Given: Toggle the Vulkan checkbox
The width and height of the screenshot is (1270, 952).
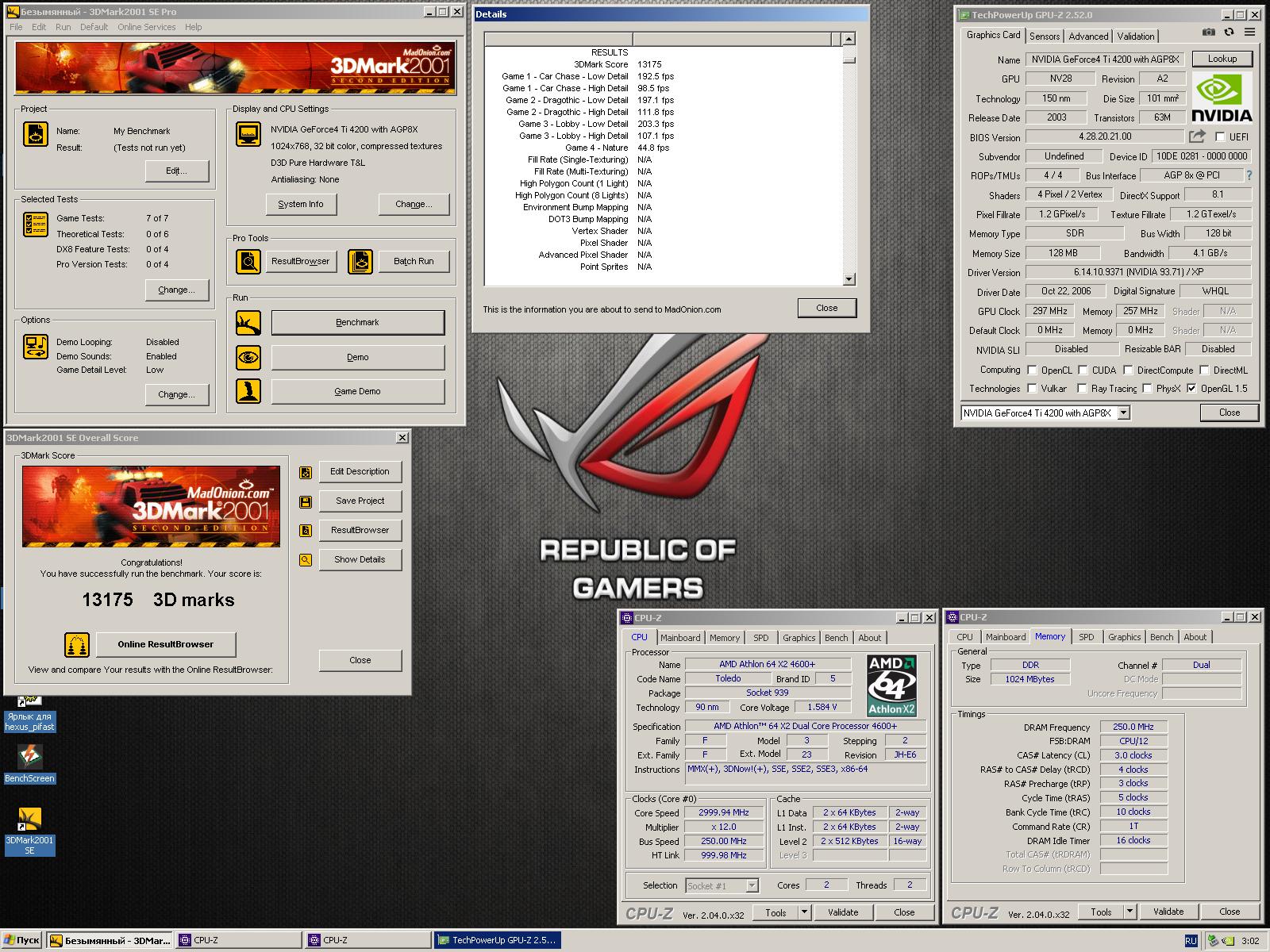Looking at the screenshot, I should 1032,389.
